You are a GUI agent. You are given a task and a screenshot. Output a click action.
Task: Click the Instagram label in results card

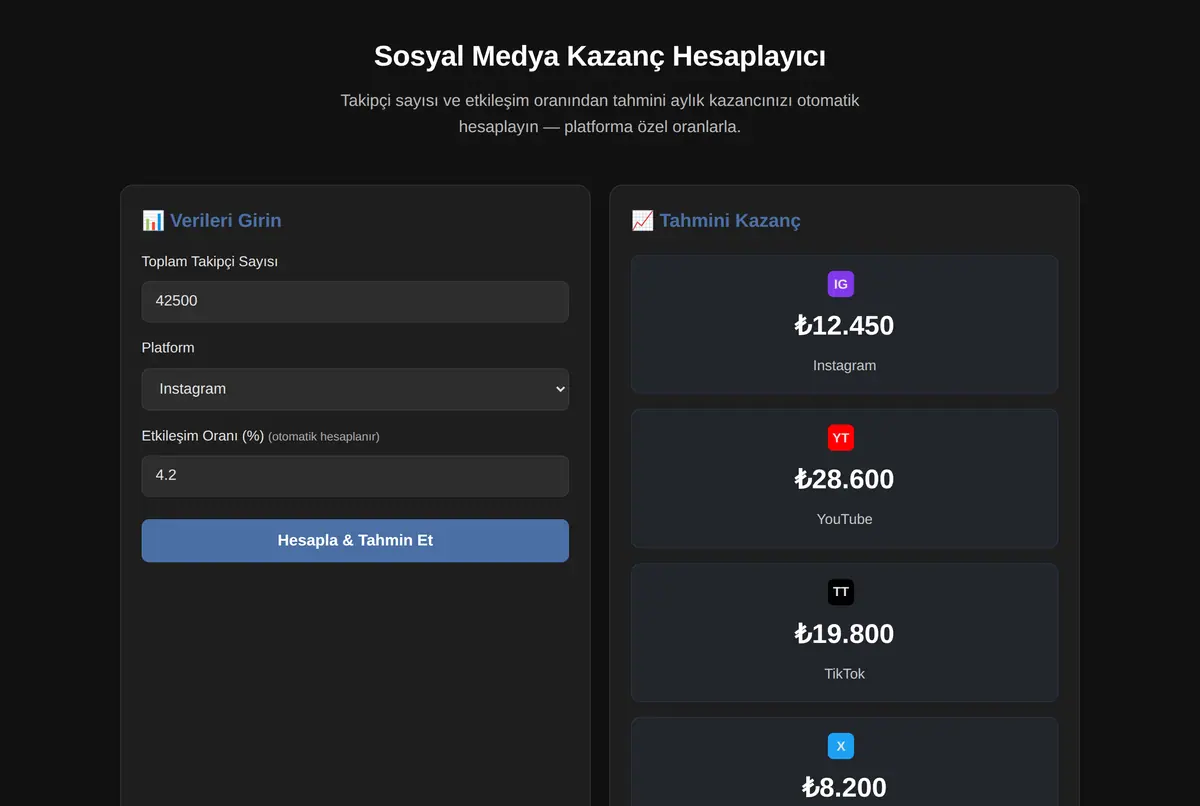(844, 366)
